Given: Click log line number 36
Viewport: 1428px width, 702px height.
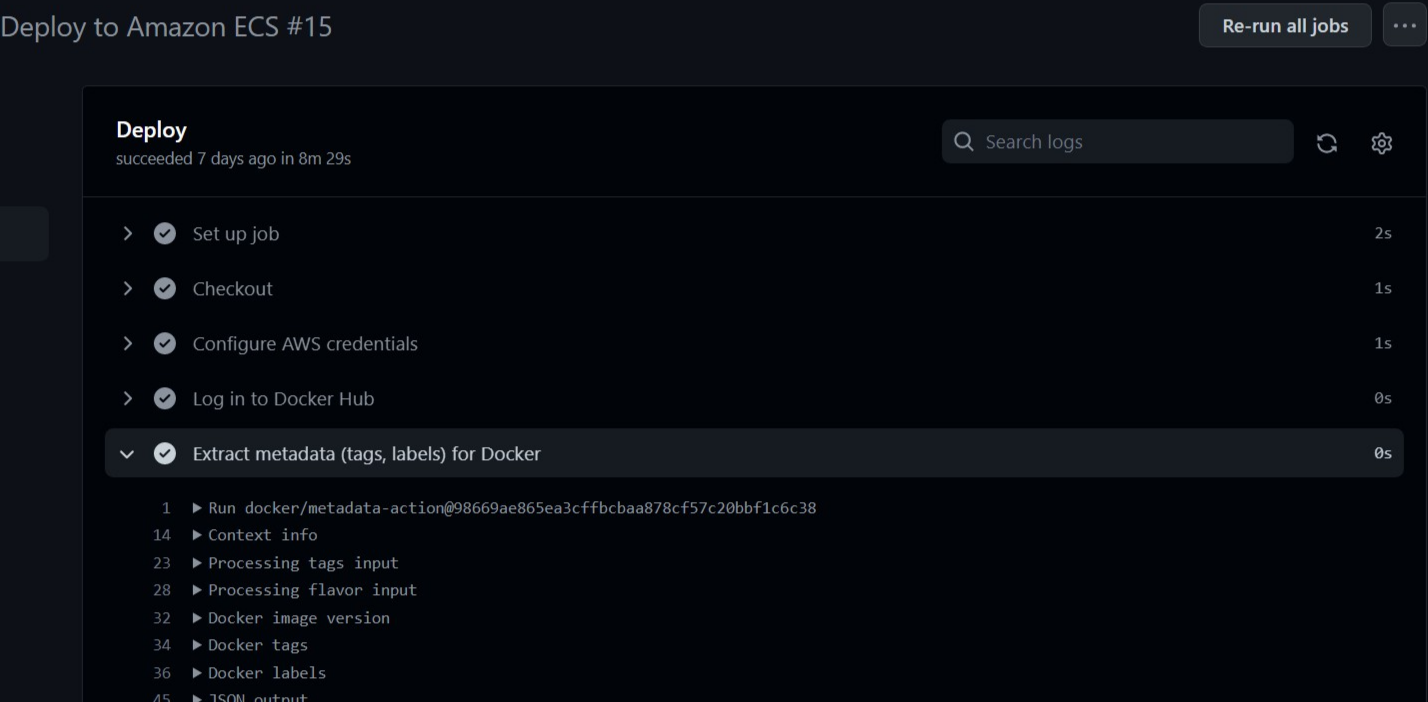Looking at the screenshot, I should click(x=162, y=673).
